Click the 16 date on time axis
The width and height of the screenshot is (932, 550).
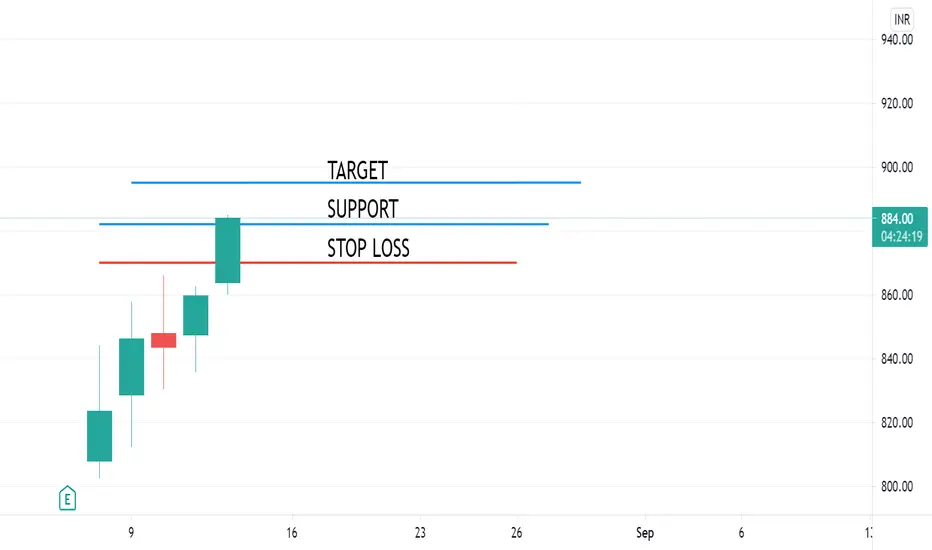[291, 533]
